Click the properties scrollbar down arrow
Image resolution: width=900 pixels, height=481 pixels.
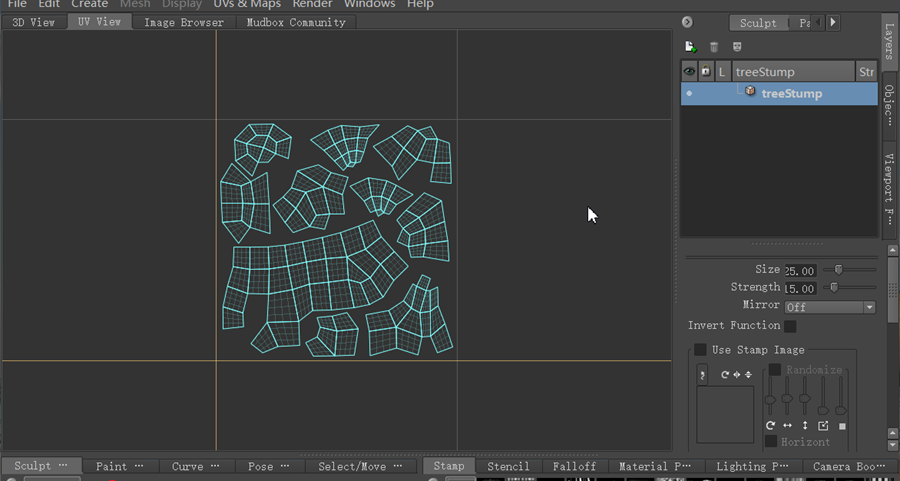coord(893,445)
